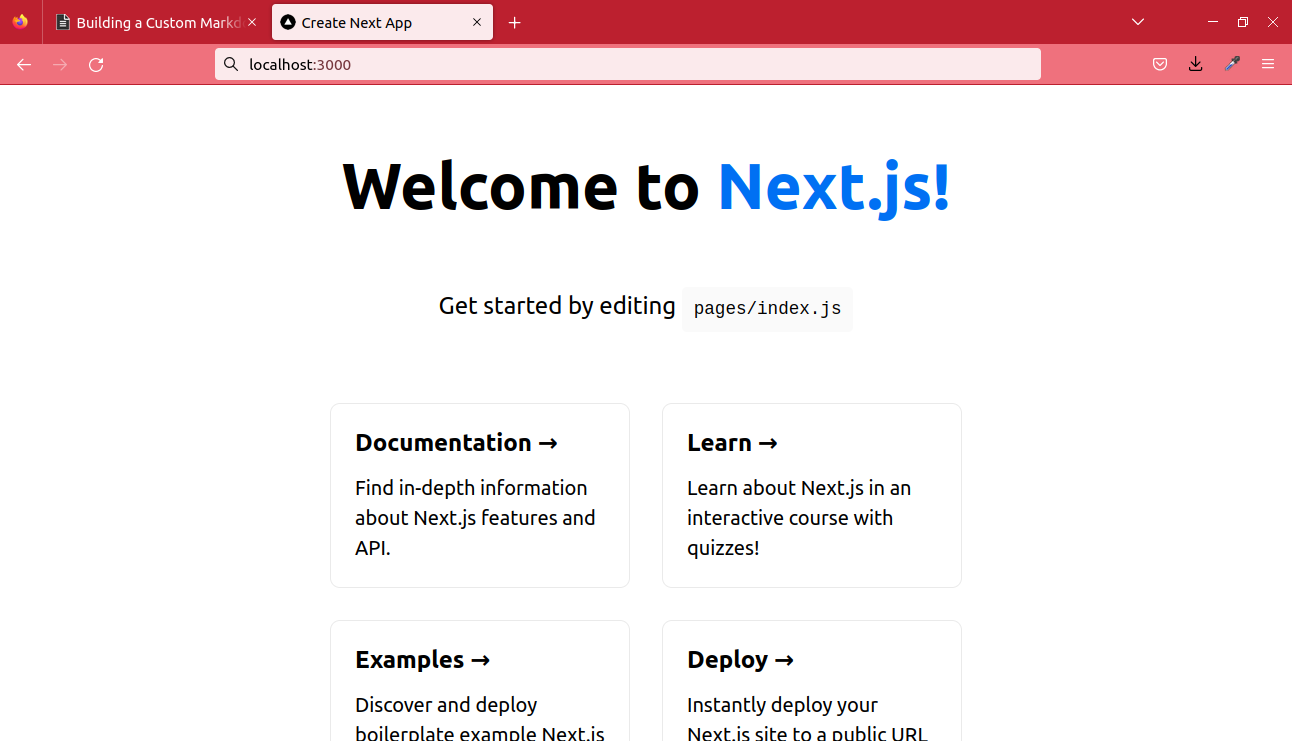Expand the list all tabs chevron
The width and height of the screenshot is (1292, 741).
coord(1138,22)
